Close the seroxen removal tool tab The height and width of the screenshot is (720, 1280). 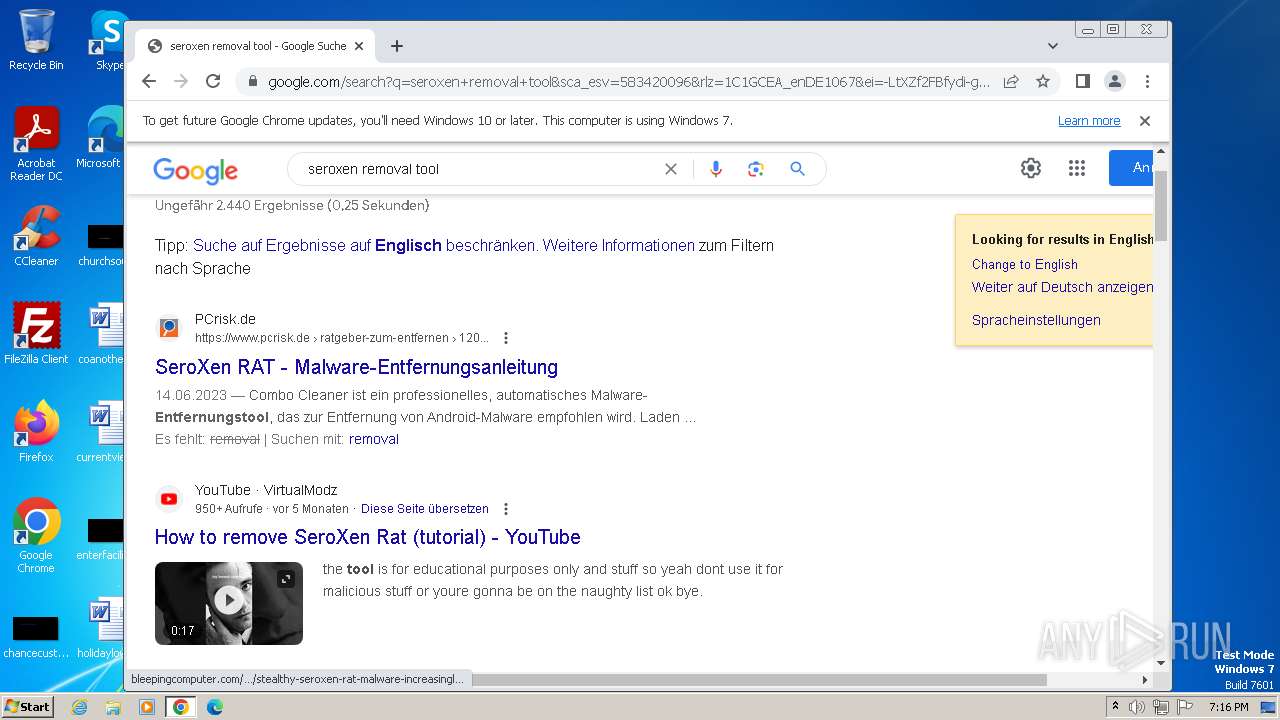click(x=360, y=46)
